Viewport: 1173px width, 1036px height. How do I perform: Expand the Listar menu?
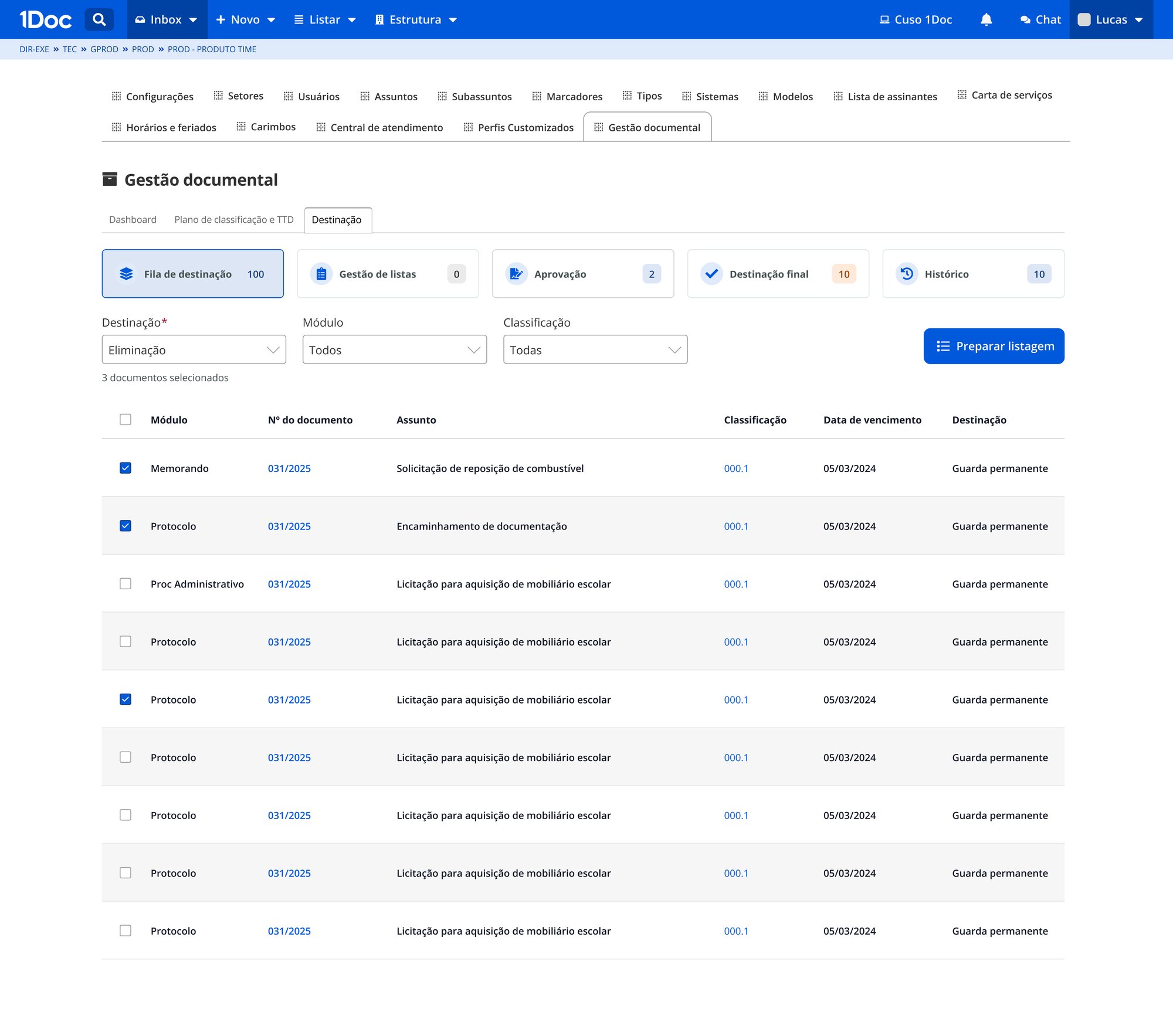325,20
